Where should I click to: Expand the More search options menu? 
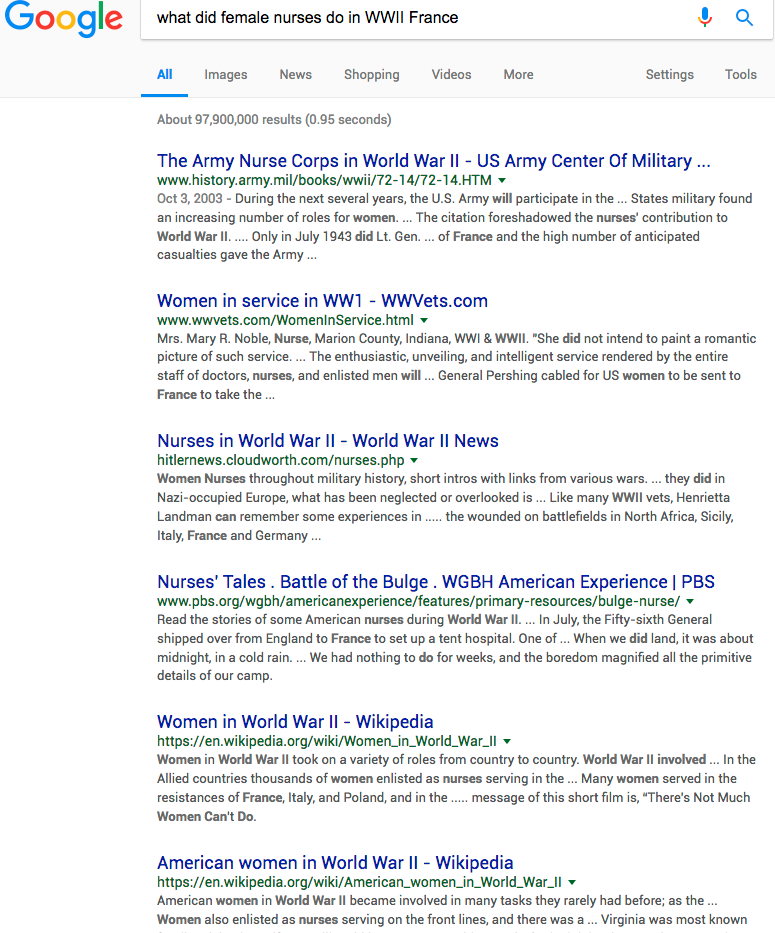coord(518,75)
